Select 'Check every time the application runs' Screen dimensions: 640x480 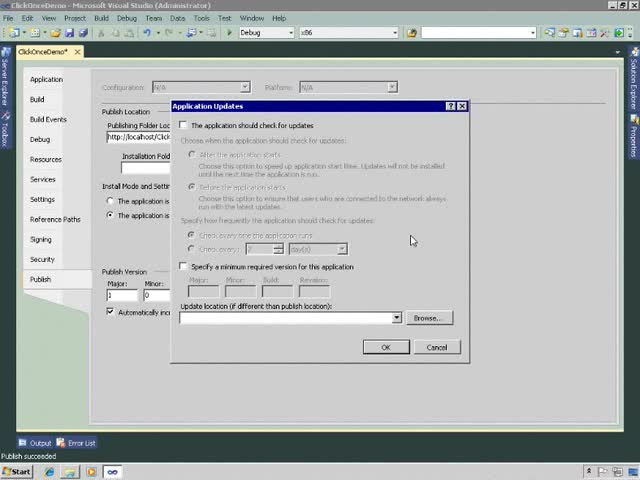[x=191, y=235]
